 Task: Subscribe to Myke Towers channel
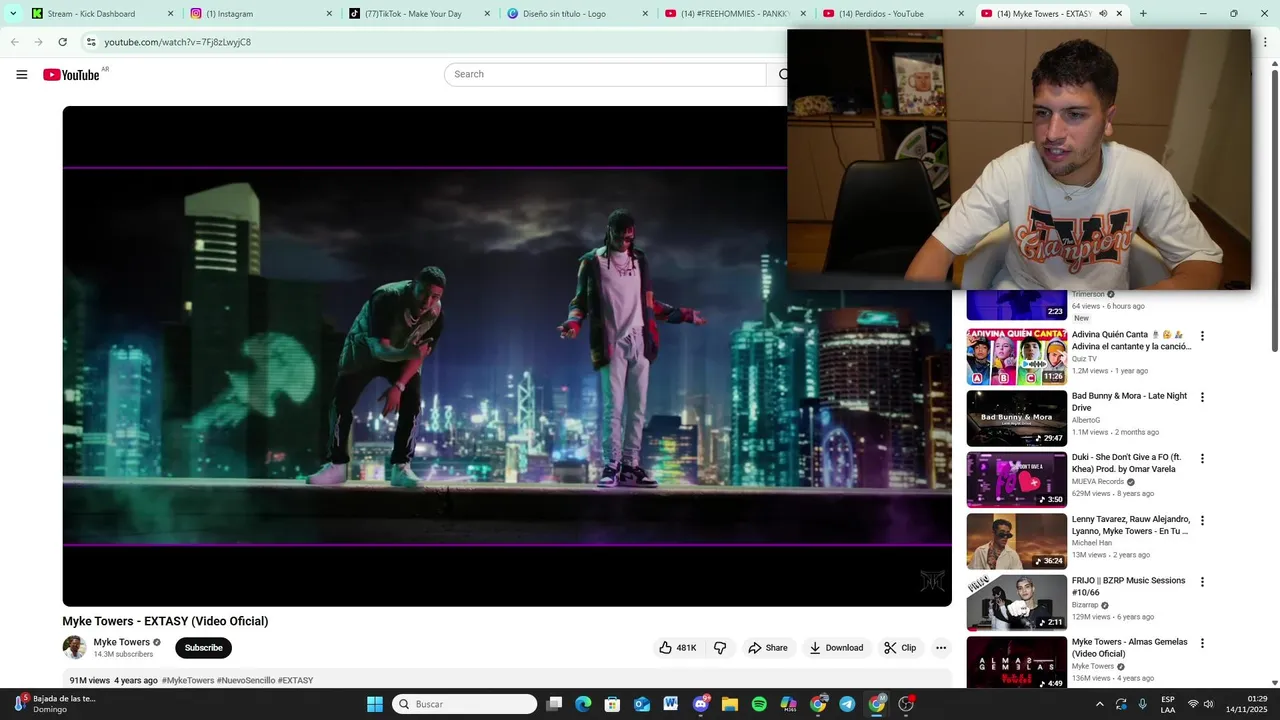[x=203, y=648]
